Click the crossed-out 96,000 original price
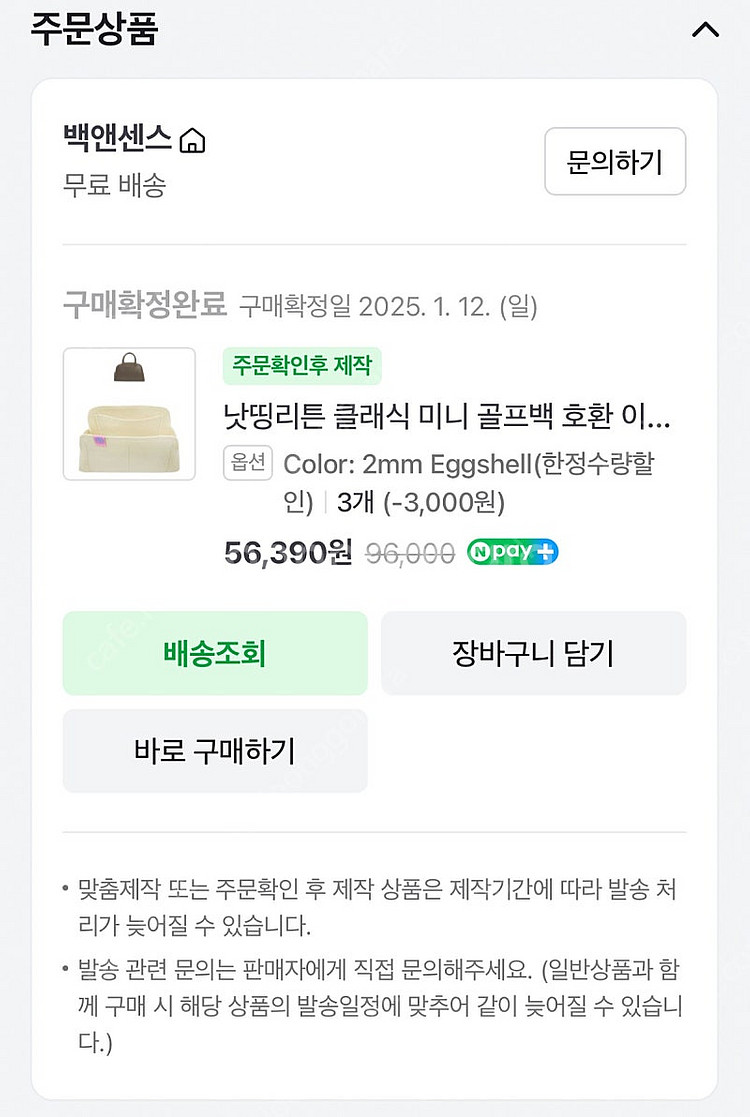This screenshot has width=750, height=1117. (410, 553)
